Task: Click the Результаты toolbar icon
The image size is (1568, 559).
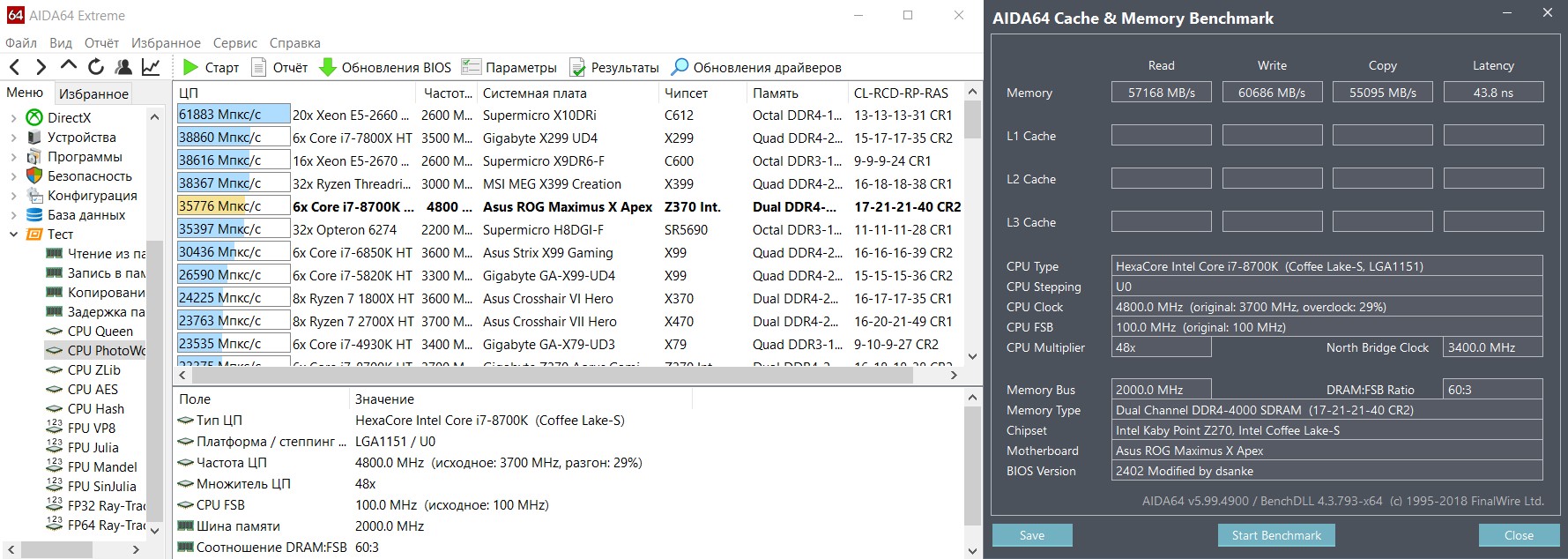Action: point(577,67)
